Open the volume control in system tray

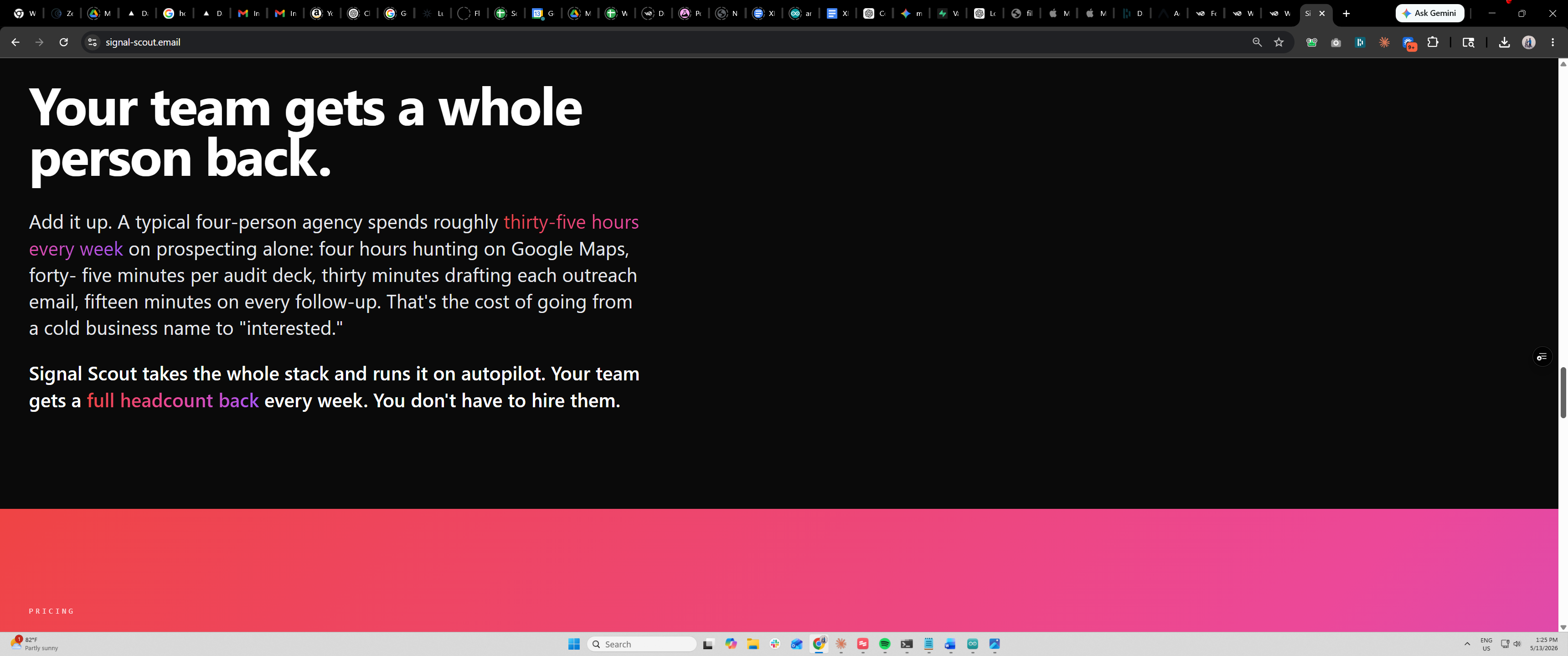tap(1517, 644)
